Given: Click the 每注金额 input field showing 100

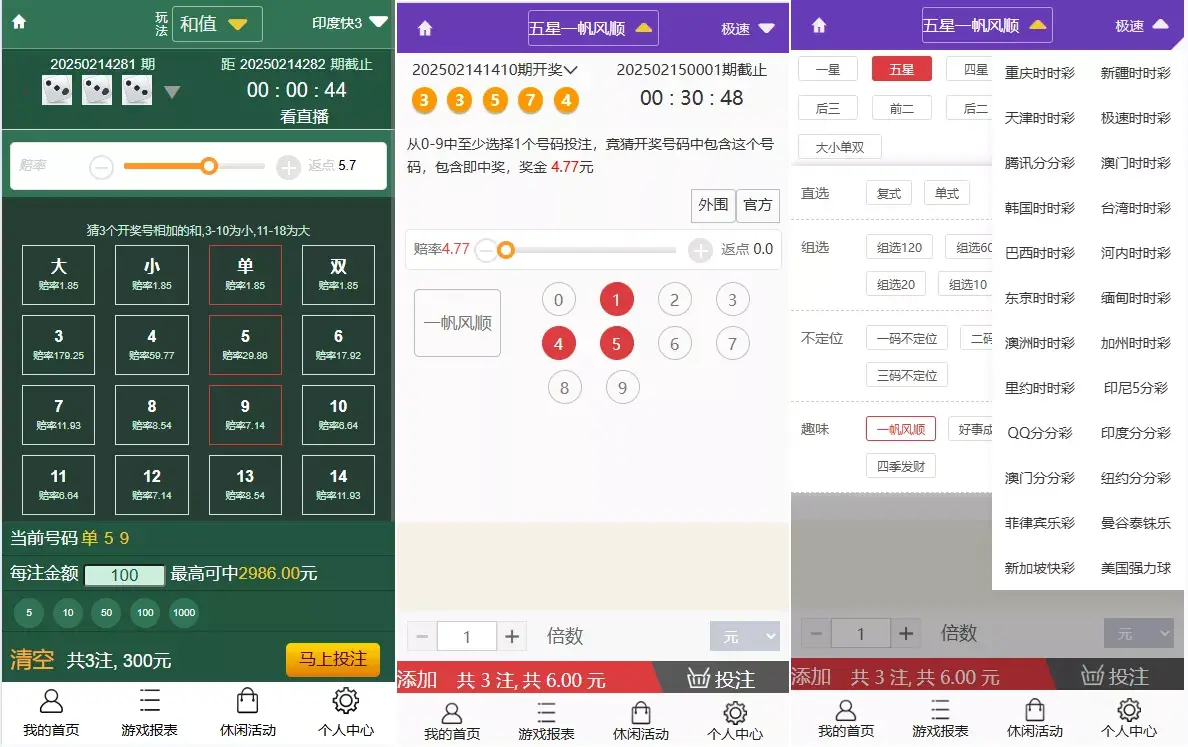Looking at the screenshot, I should pos(124,575).
